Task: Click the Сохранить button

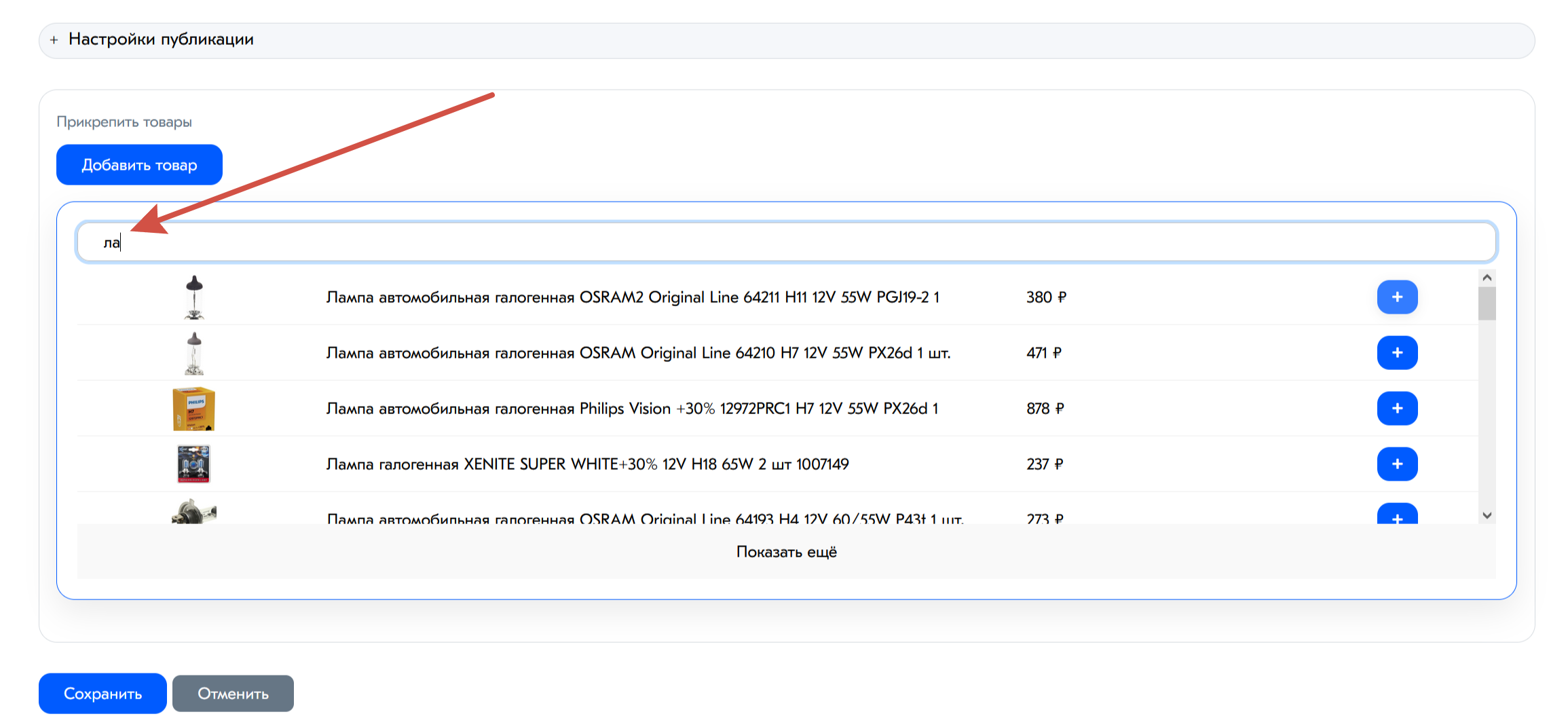Action: tap(102, 694)
